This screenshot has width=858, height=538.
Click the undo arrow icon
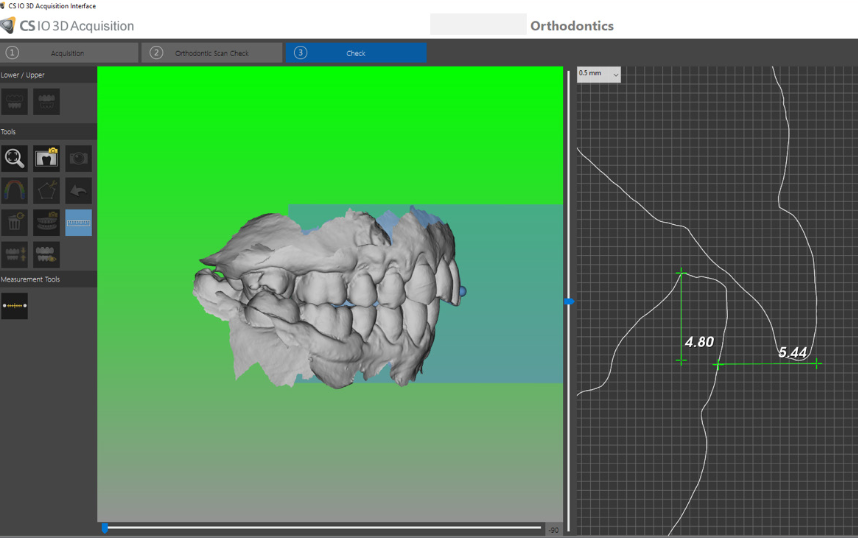pos(78,190)
